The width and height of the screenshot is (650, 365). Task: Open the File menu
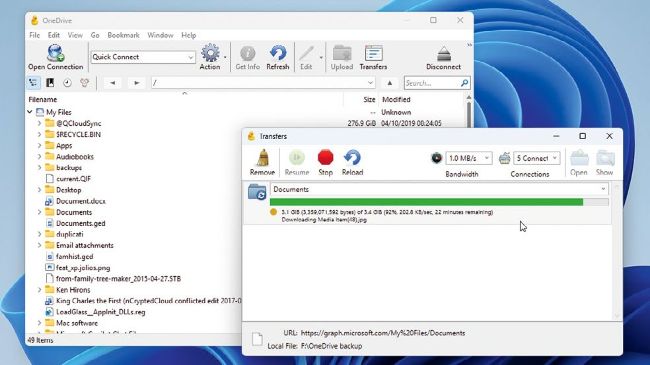tap(35, 35)
